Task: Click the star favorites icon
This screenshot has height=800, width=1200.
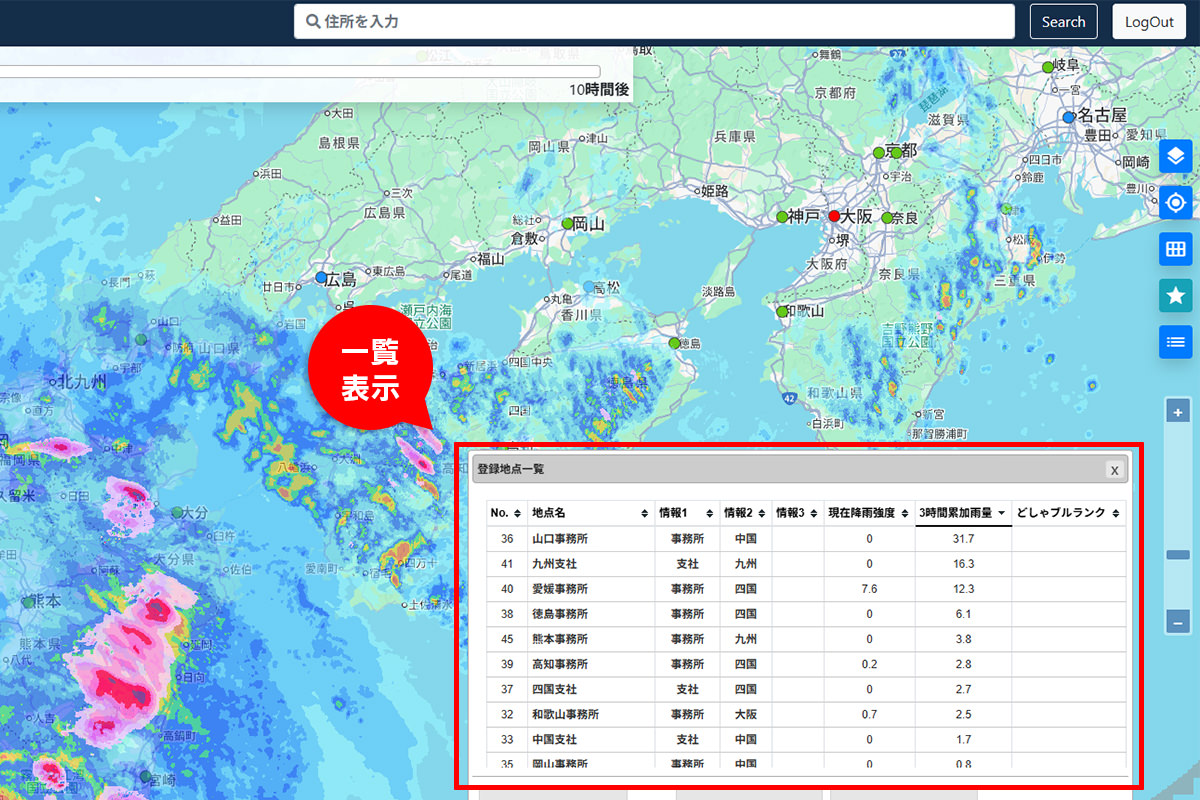Action: click(x=1176, y=295)
